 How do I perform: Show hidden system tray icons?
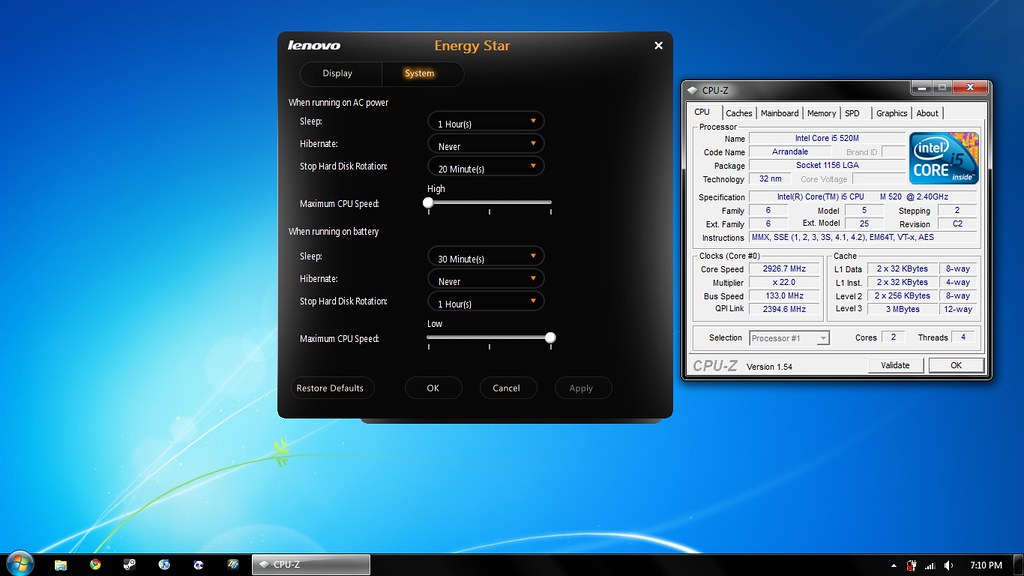pos(893,566)
